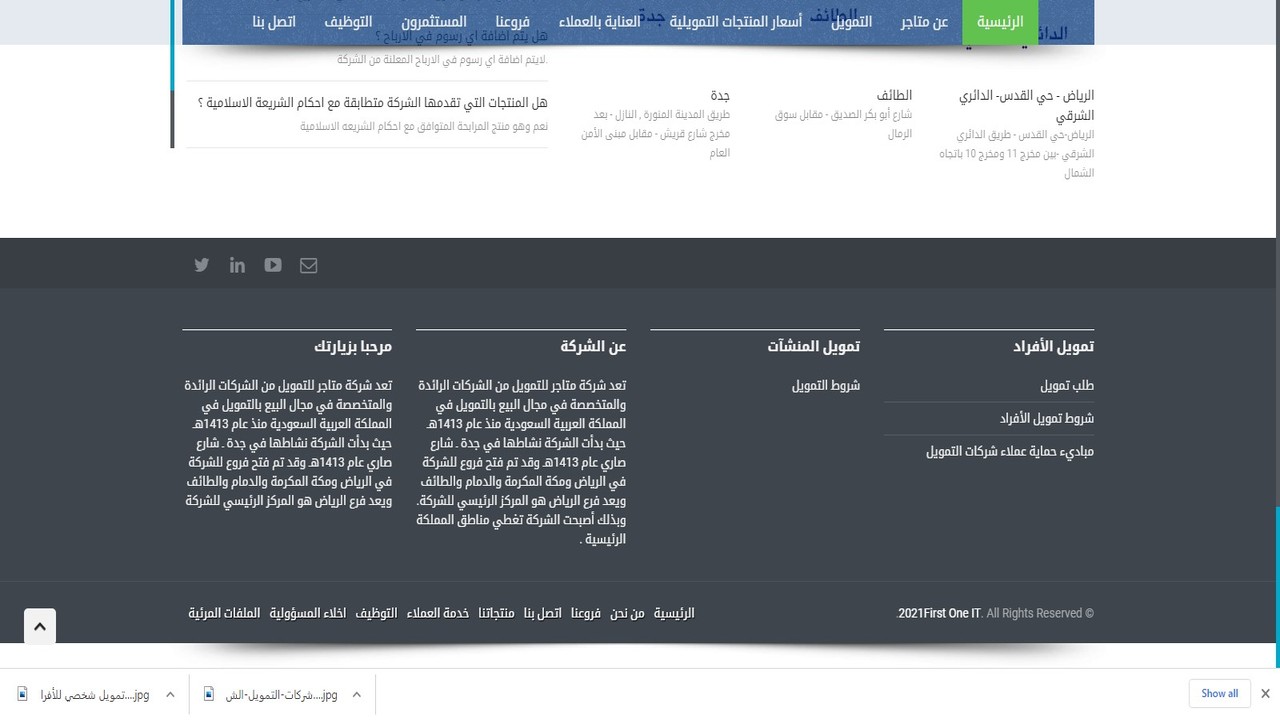
Task: Click the تمويل المنشآت footer heading
Action: (813, 346)
